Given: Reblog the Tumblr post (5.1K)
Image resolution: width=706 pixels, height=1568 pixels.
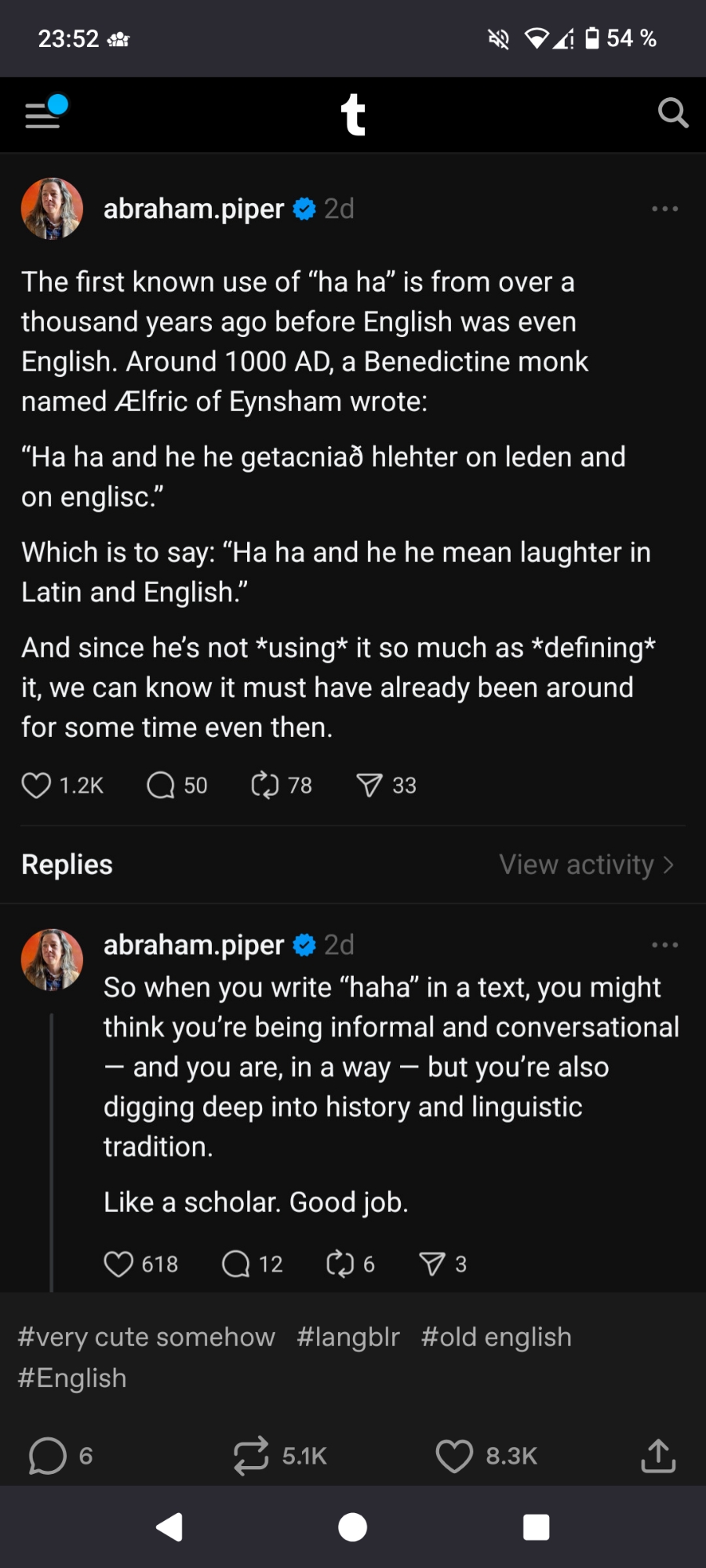Looking at the screenshot, I should click(251, 1456).
